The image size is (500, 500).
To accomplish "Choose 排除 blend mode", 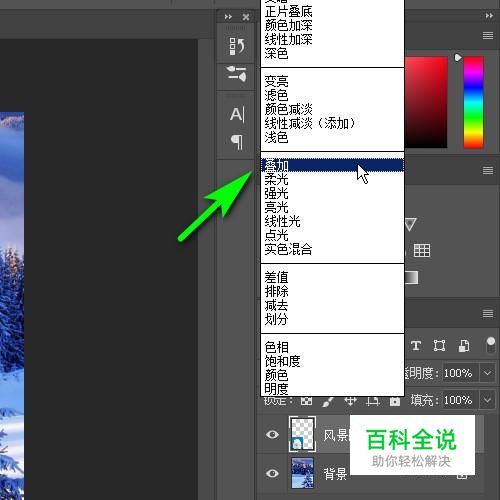I will pos(332,291).
